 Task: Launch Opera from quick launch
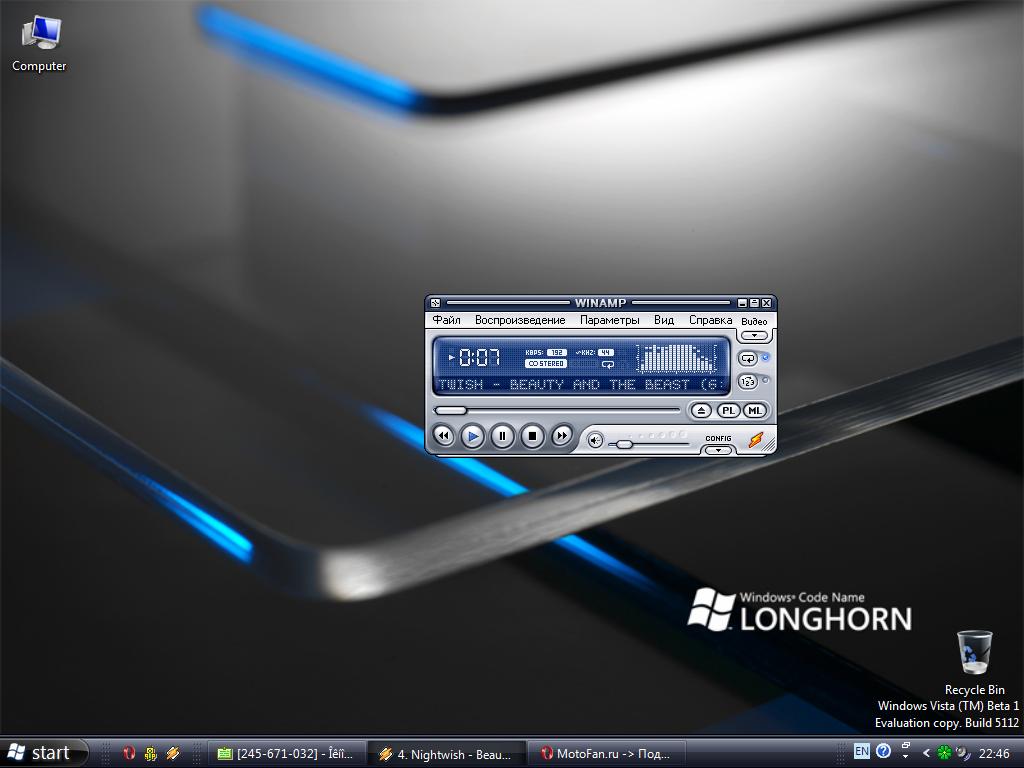[x=129, y=754]
